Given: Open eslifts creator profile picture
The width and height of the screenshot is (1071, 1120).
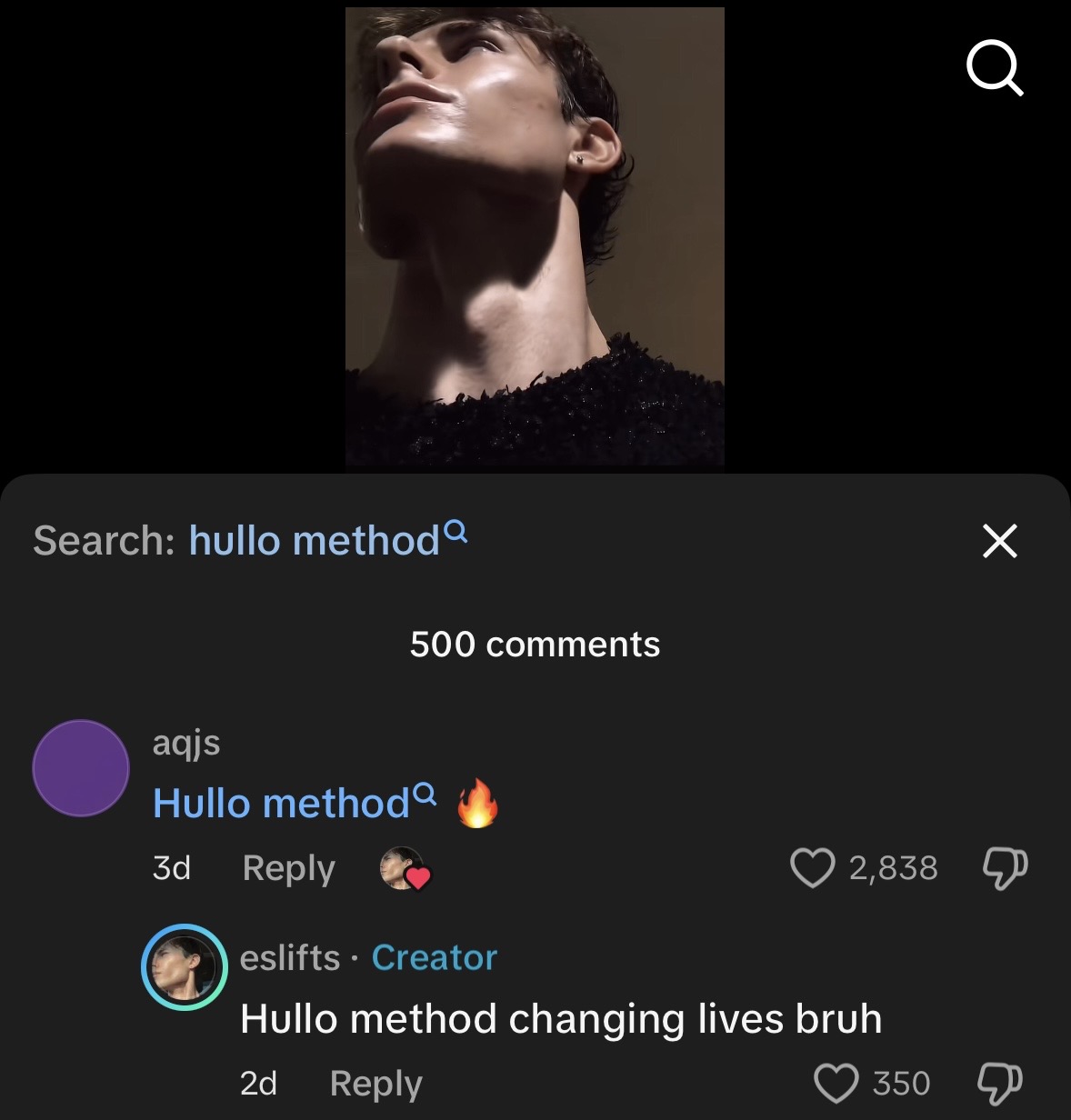Looking at the screenshot, I should [185, 967].
